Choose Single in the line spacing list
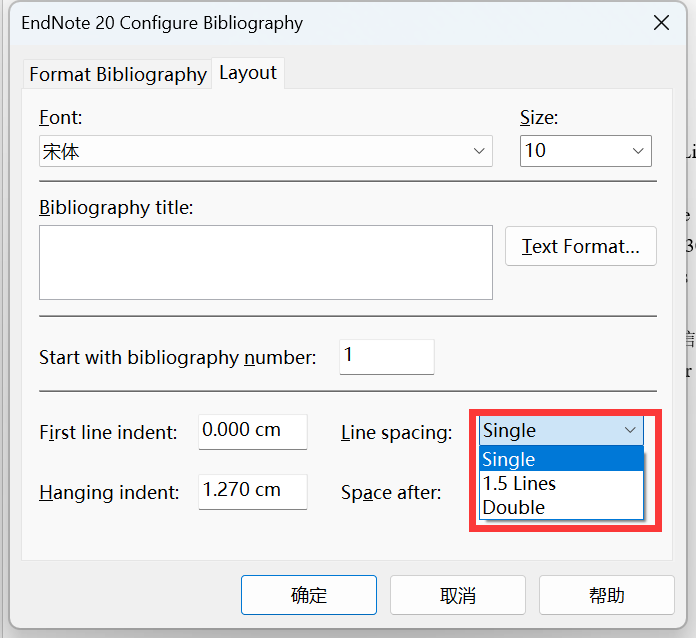696x638 pixels. [561, 459]
